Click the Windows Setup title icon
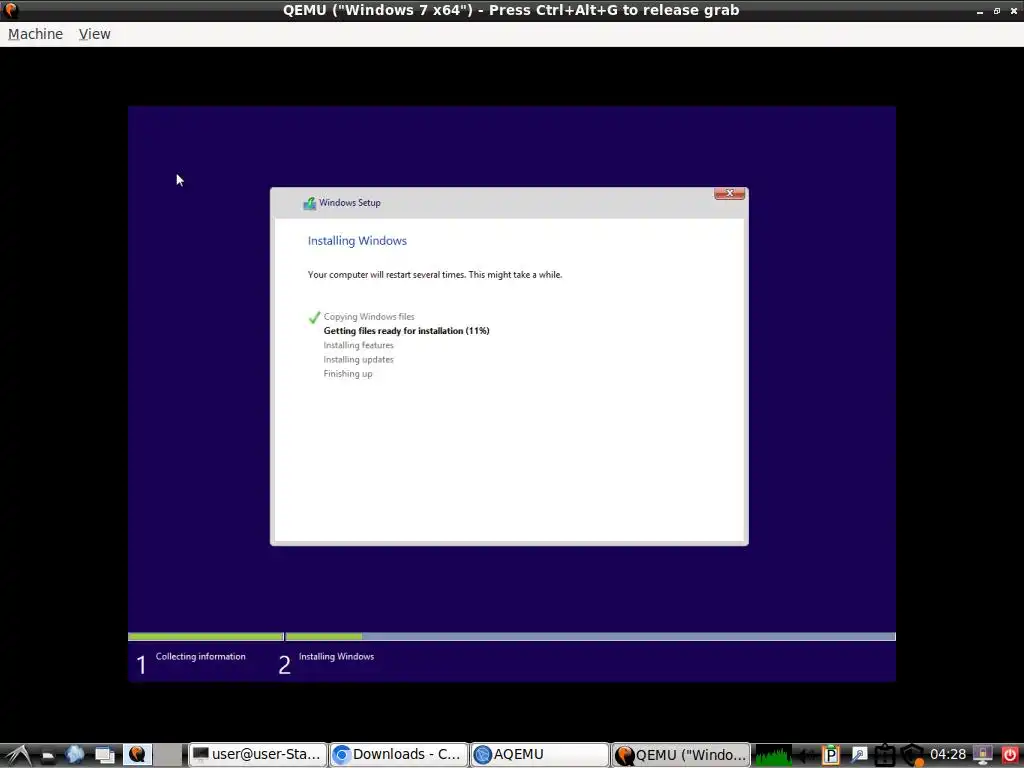This screenshot has width=1024, height=768. click(x=310, y=203)
